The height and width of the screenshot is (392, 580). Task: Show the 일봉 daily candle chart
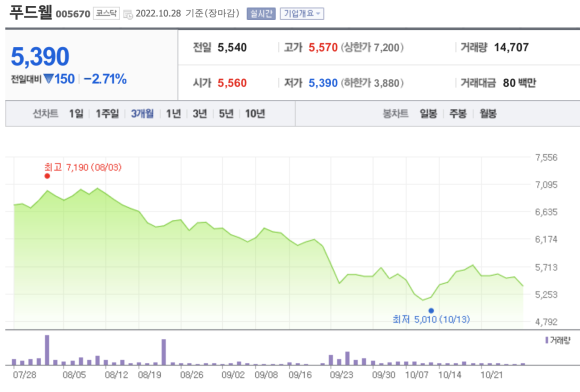[428, 114]
